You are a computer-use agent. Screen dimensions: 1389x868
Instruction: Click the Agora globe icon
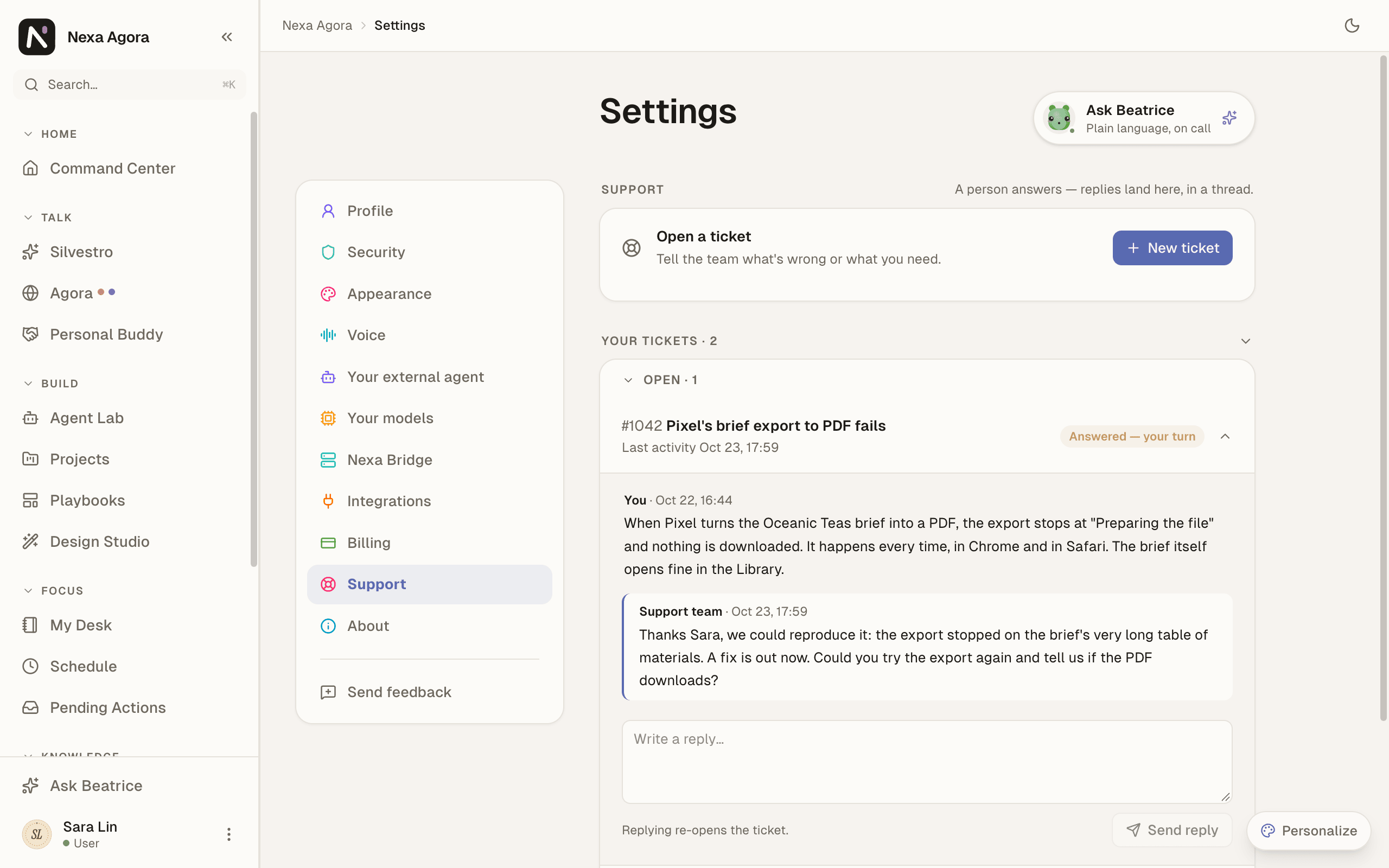[x=30, y=293]
